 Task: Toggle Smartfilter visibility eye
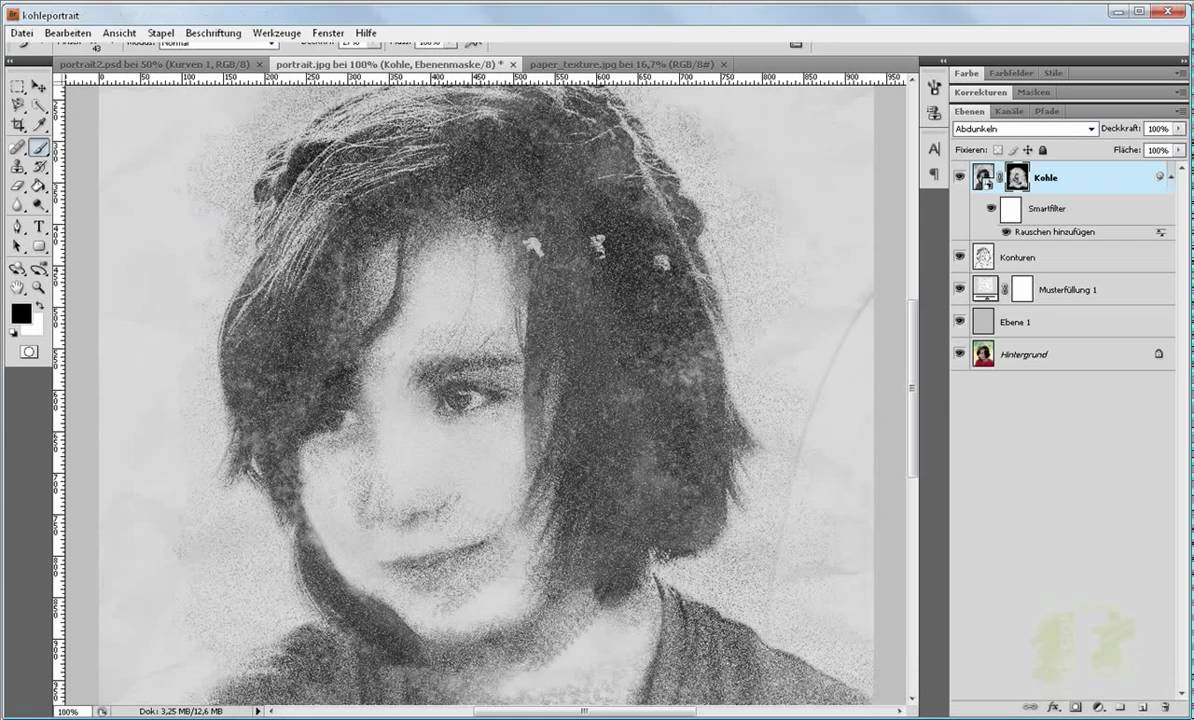(991, 207)
